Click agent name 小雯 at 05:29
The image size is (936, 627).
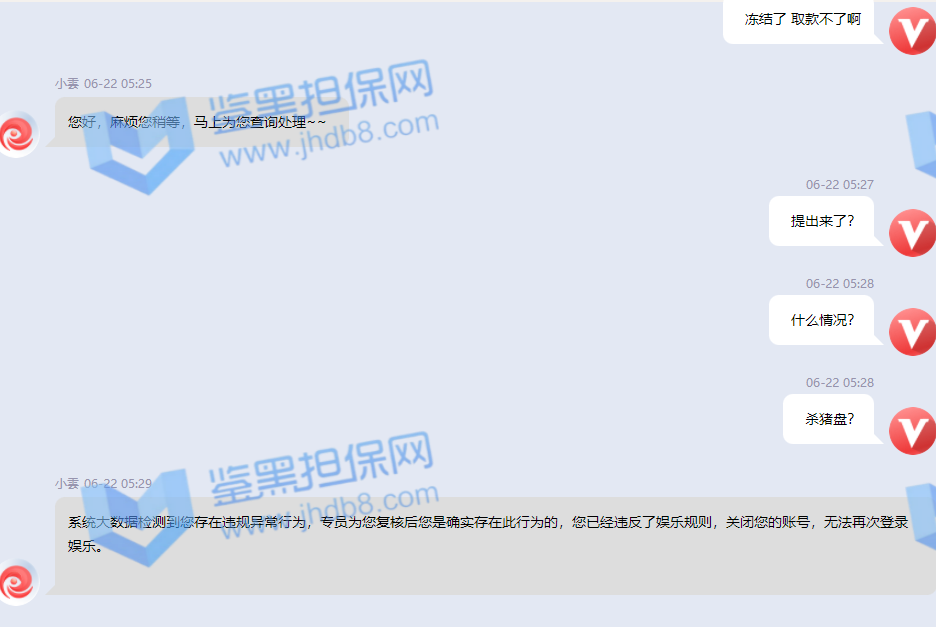tap(66, 483)
